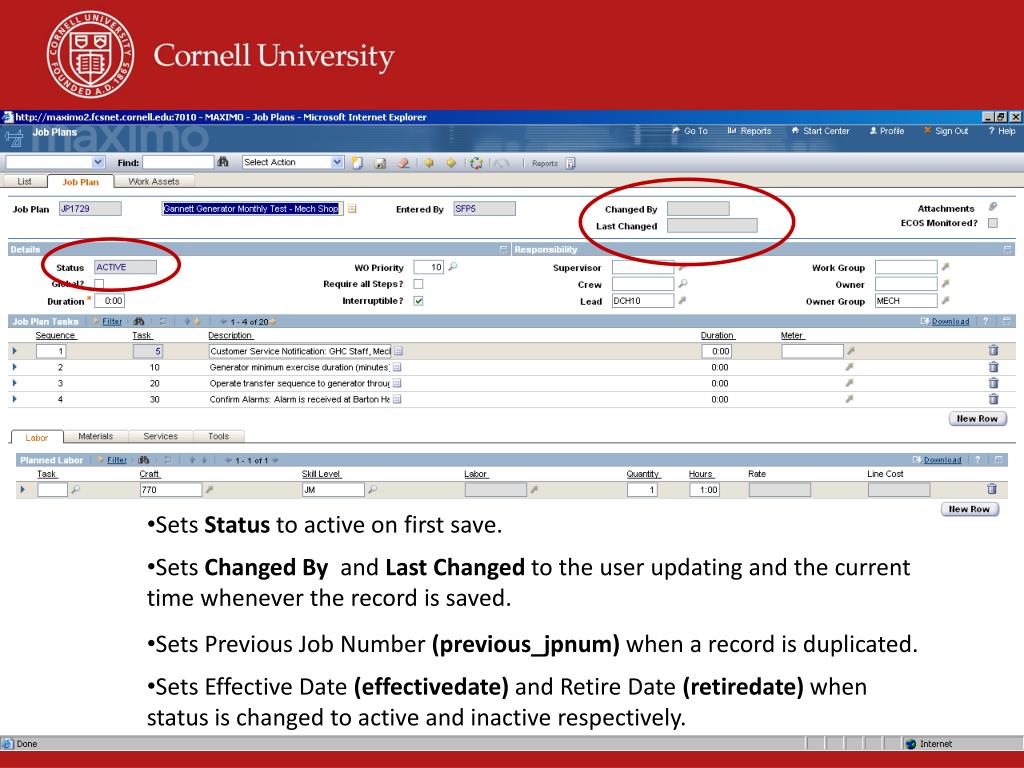
Task: Click the Clear Changes eraser icon
Action: click(404, 163)
